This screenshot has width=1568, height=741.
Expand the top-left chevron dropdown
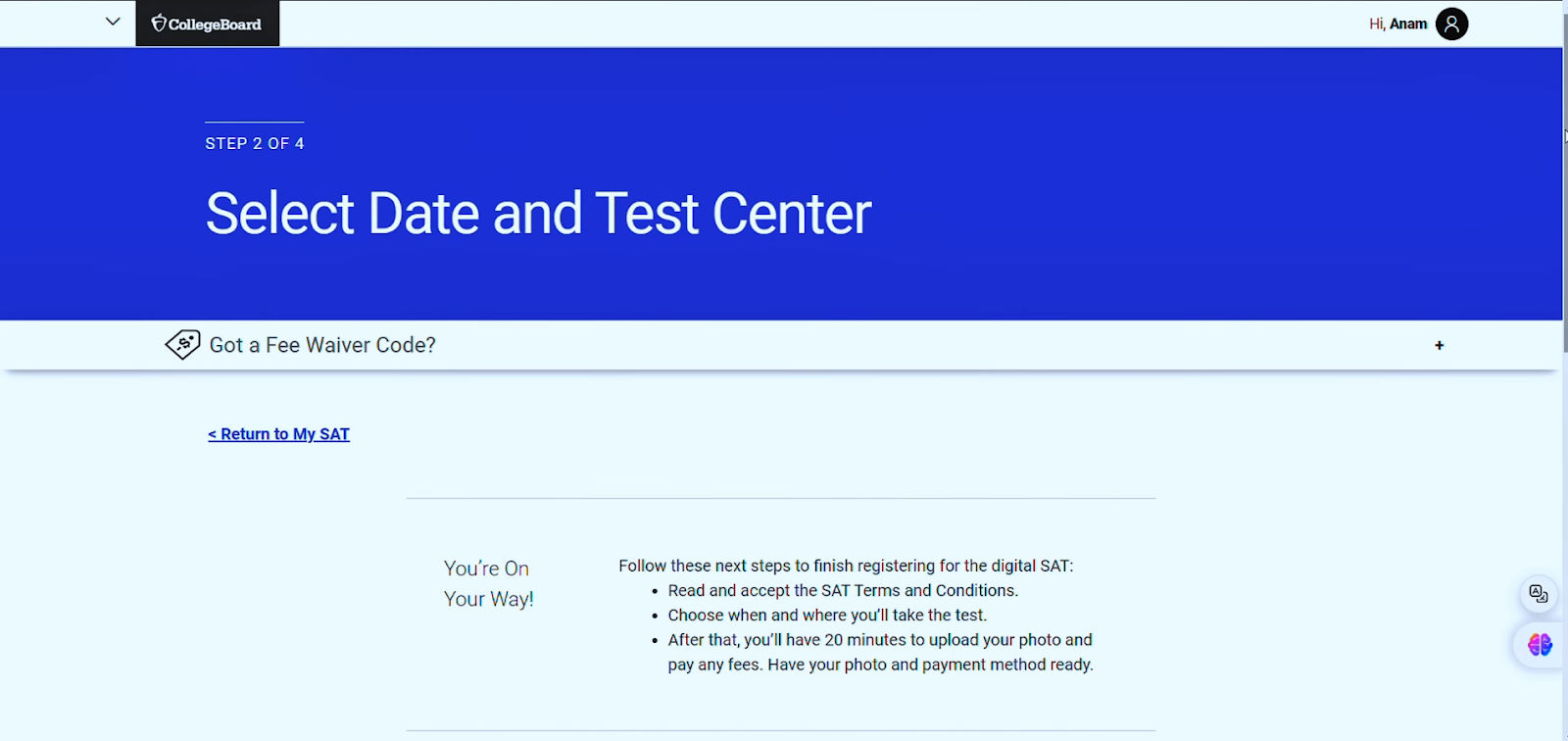point(113,22)
